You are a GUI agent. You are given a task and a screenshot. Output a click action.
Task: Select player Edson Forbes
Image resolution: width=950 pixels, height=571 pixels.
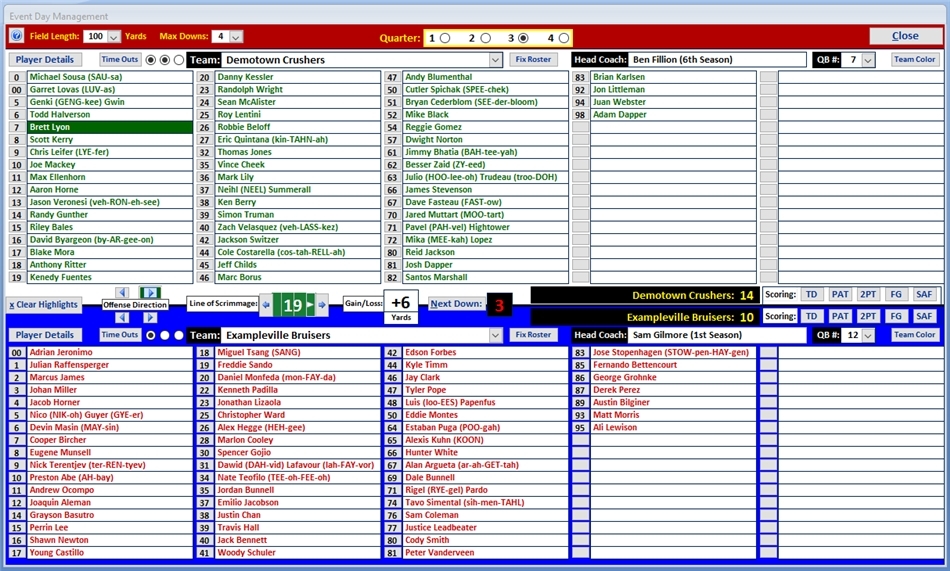pyautogui.click(x=485, y=352)
